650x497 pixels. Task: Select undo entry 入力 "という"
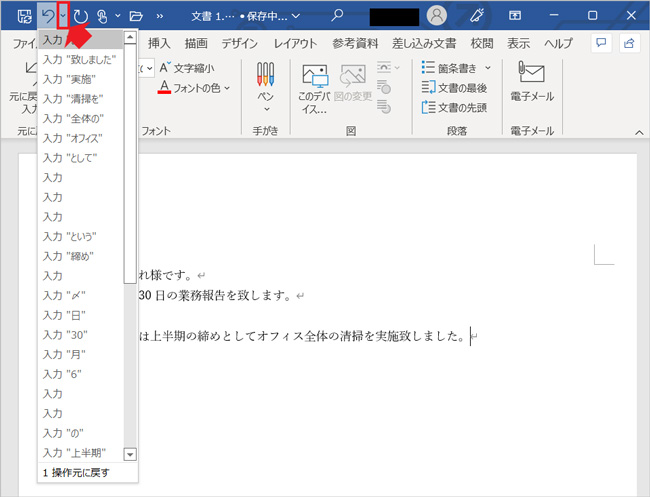click(80, 237)
